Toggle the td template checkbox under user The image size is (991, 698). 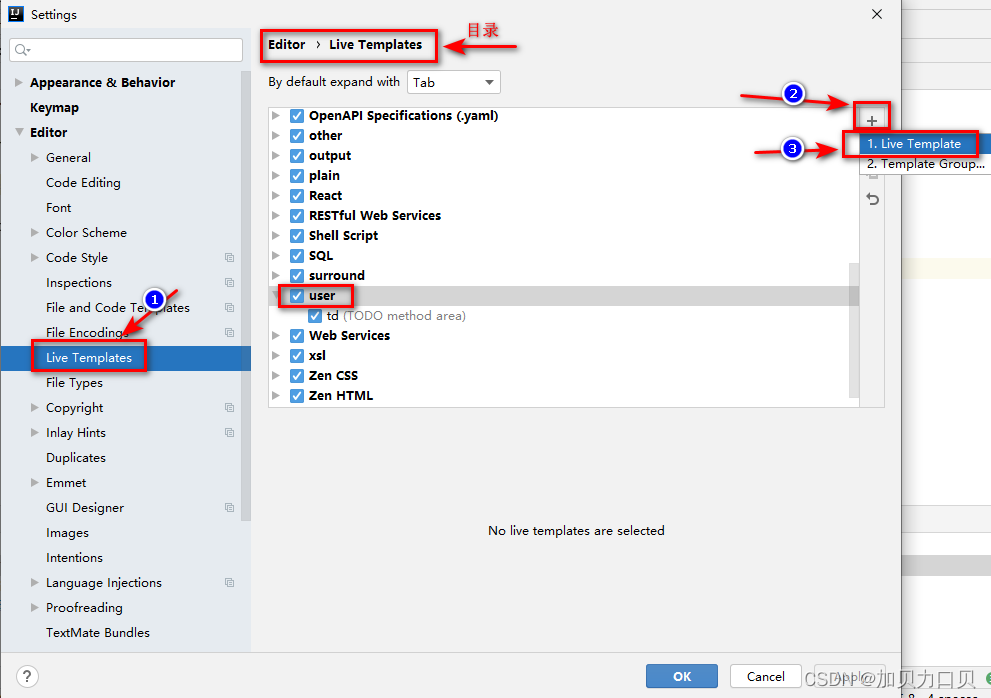point(316,316)
